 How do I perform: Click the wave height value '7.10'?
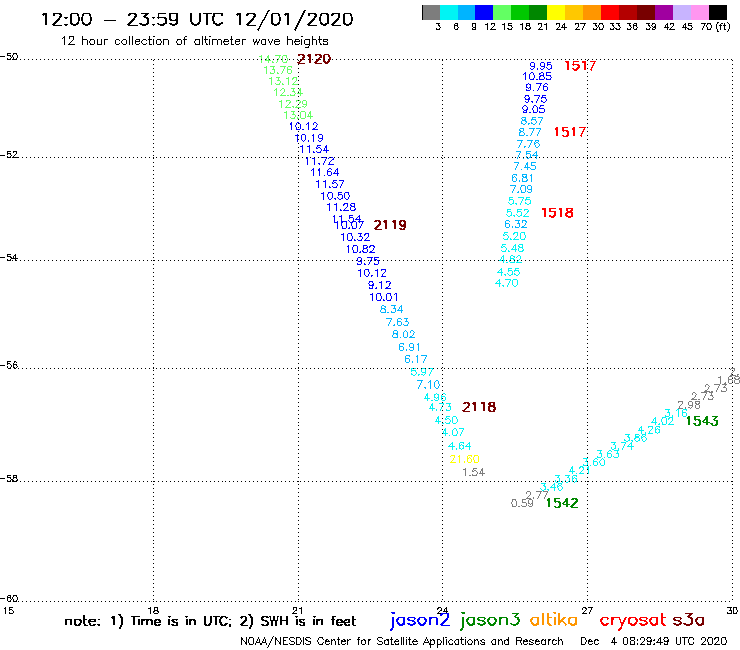point(428,385)
